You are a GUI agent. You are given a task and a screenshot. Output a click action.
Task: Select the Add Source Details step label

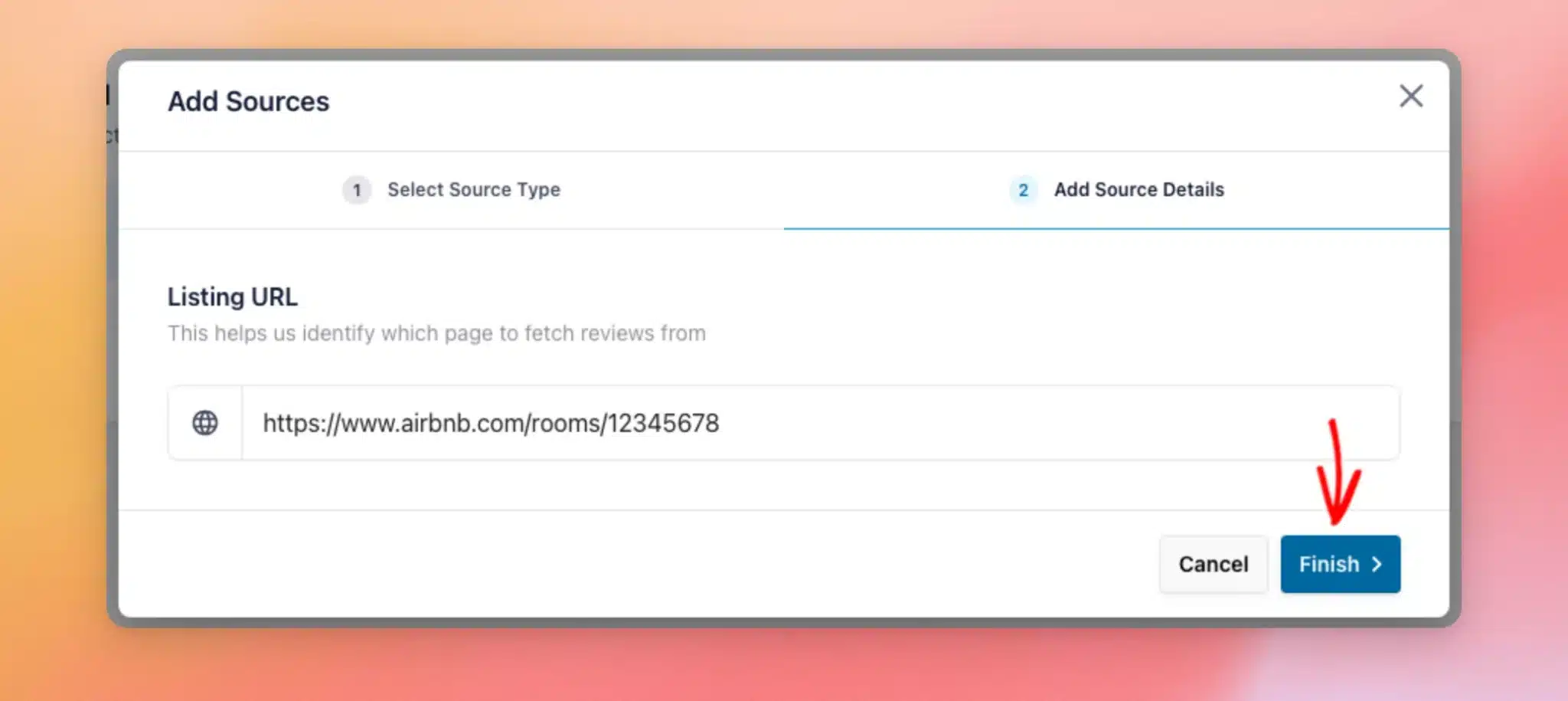(1139, 190)
